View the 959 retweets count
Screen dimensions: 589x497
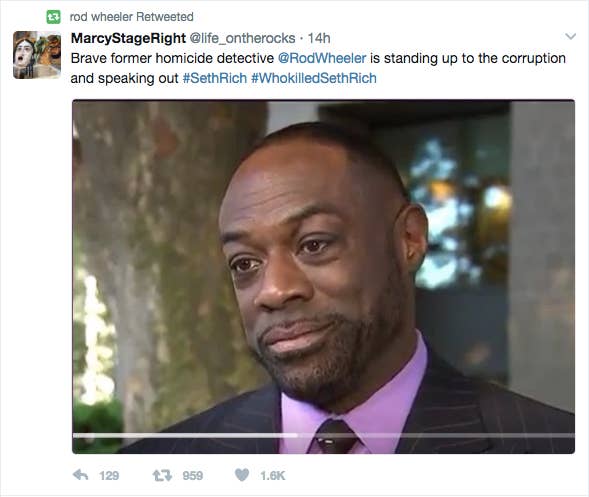tap(193, 476)
